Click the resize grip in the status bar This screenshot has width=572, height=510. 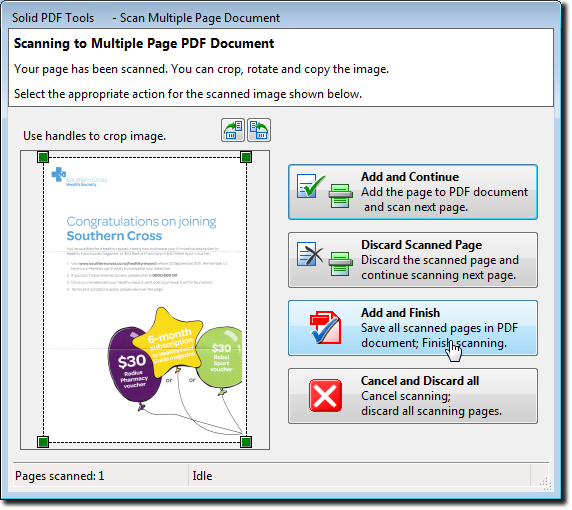(x=545, y=484)
